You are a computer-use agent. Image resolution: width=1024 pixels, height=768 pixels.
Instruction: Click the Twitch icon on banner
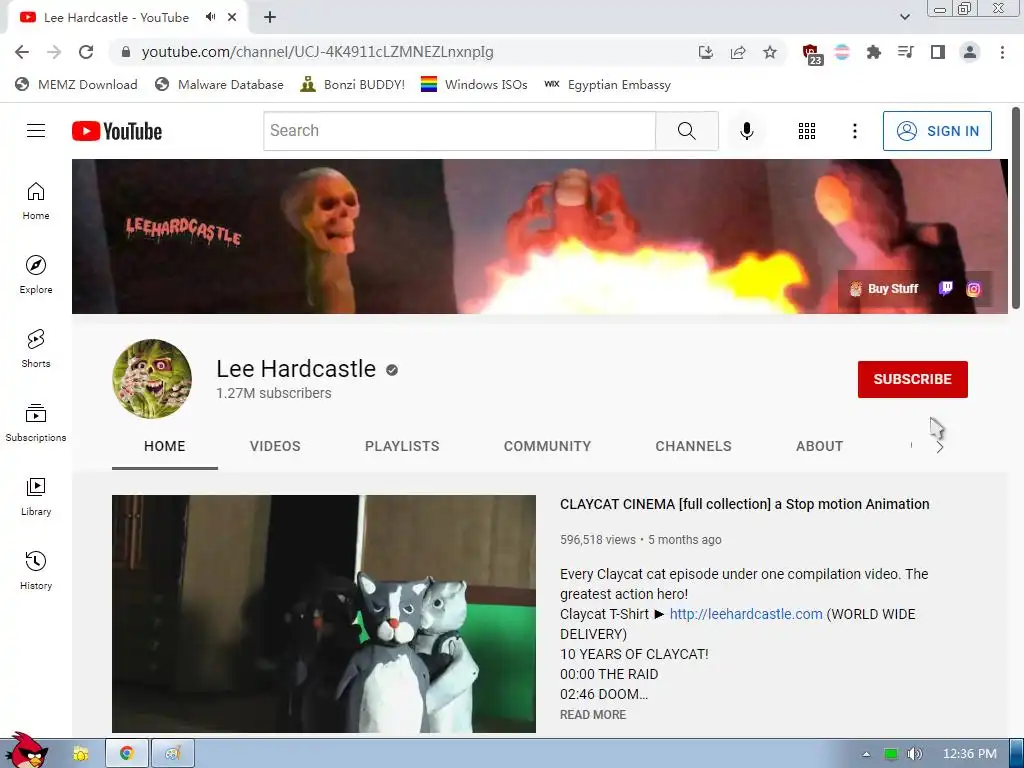click(x=945, y=289)
